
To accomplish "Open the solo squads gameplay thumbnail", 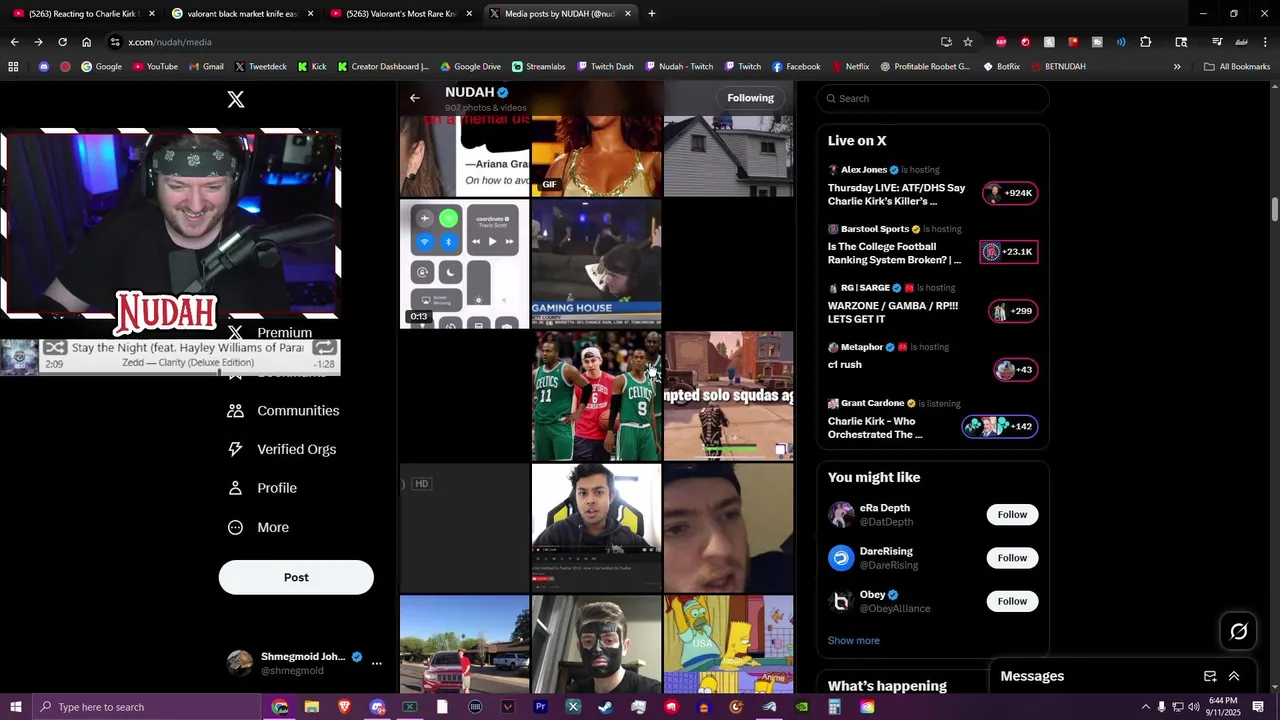I will pyautogui.click(x=729, y=396).
